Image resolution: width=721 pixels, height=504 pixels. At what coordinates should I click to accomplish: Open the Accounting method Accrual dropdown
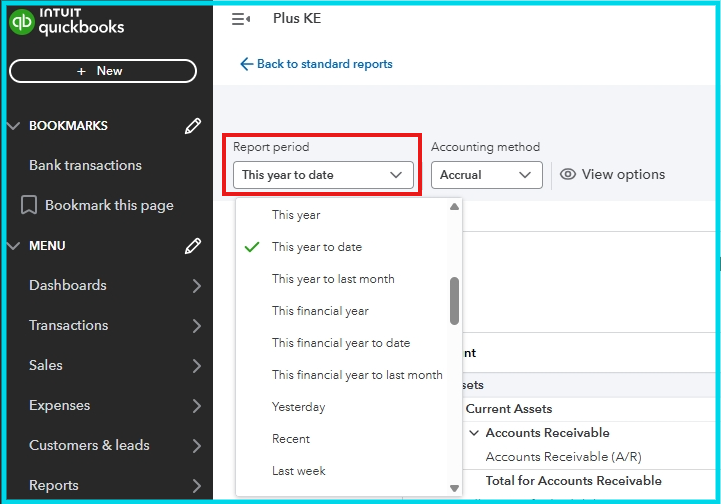pos(487,175)
